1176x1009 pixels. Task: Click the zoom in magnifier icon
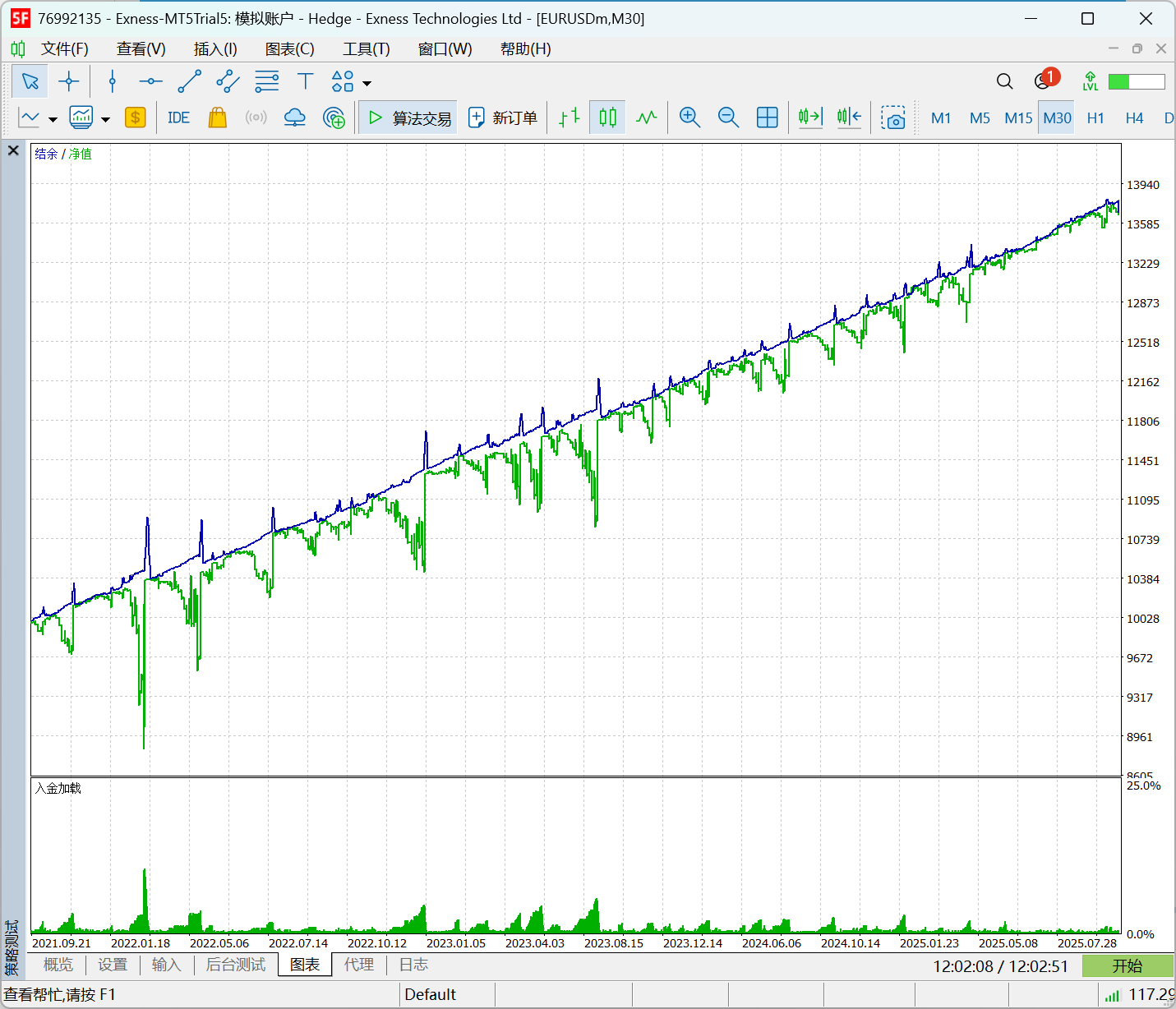click(x=689, y=117)
